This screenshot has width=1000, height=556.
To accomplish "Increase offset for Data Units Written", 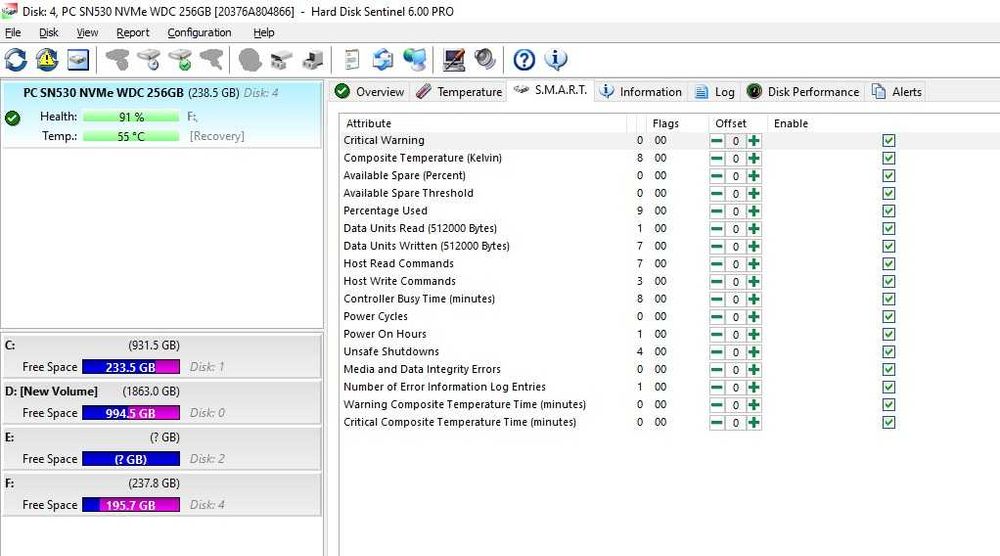I will 754,246.
